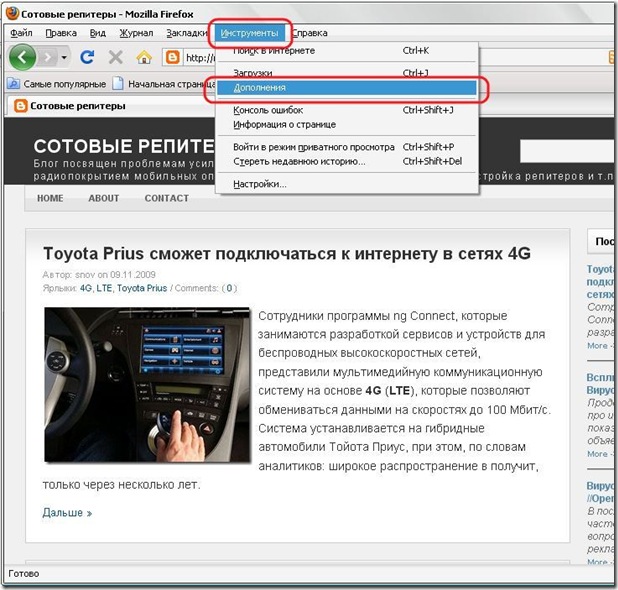Screen dimensions: 618x590
Task: Click the Blogger site icon in address bar
Action: [x=172, y=58]
